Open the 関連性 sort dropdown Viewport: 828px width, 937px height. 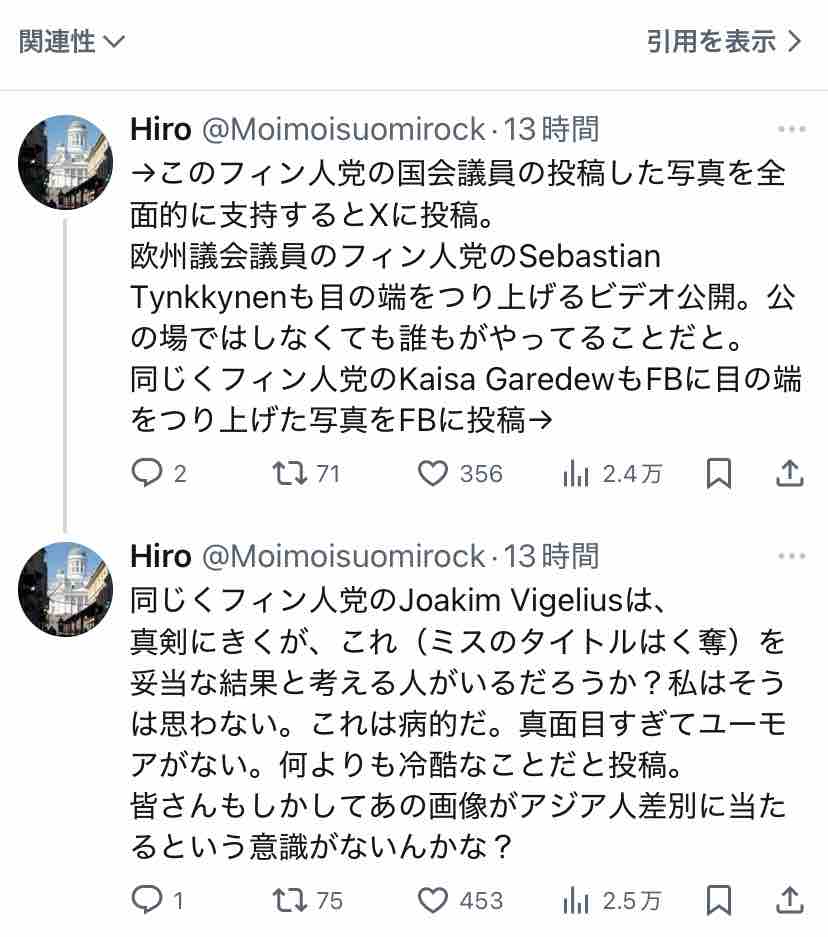(72, 41)
